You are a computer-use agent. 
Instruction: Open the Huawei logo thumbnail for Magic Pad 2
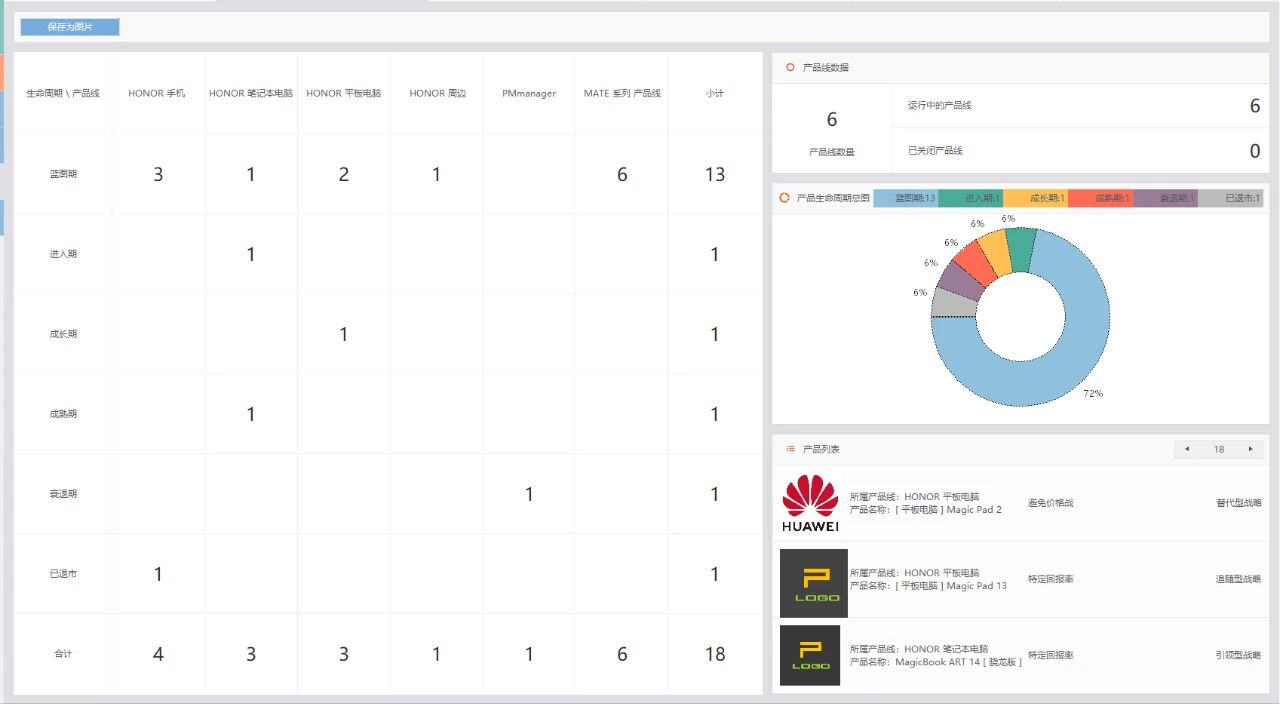[810, 503]
